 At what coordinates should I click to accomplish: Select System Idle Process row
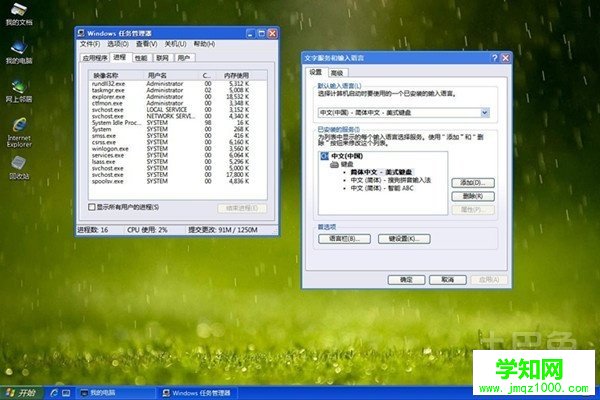pyautogui.click(x=170, y=122)
